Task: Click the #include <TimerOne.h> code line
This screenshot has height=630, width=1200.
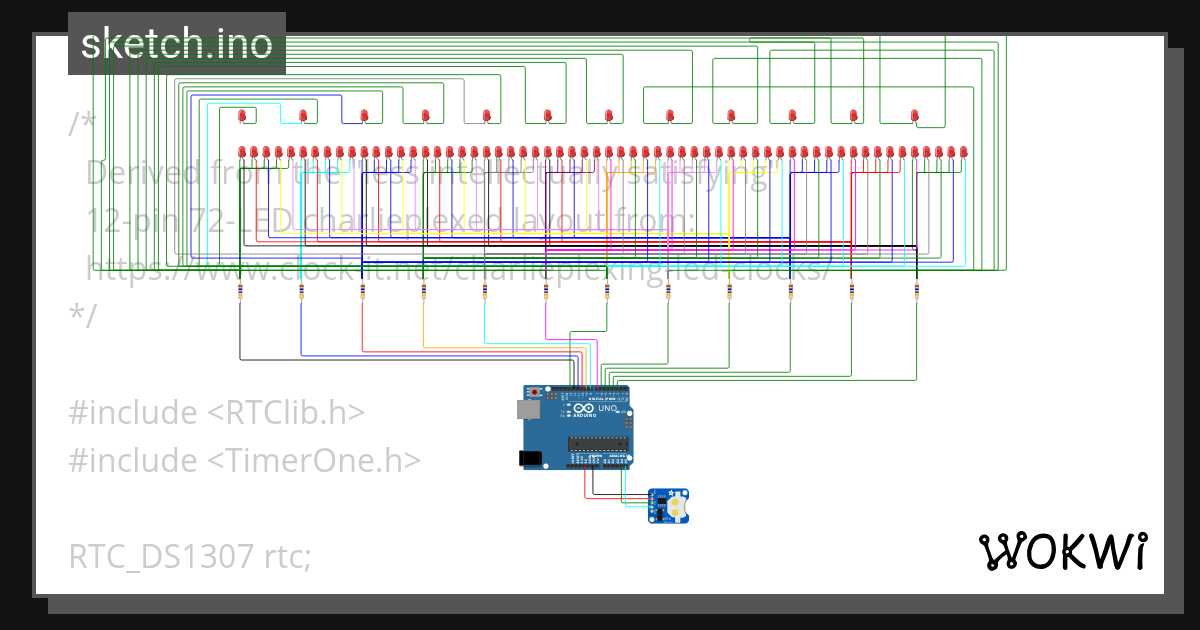Action: pos(244,460)
